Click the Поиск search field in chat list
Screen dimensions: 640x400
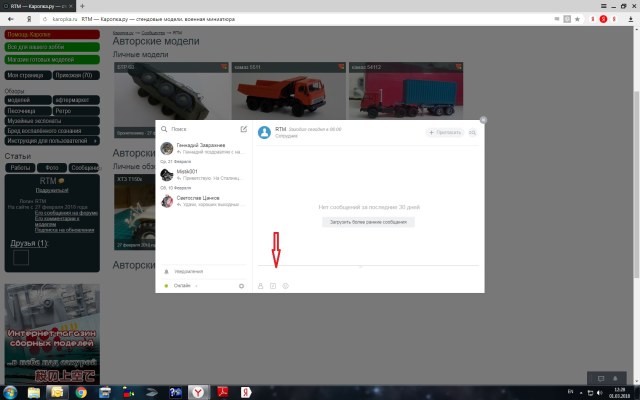click(200, 129)
